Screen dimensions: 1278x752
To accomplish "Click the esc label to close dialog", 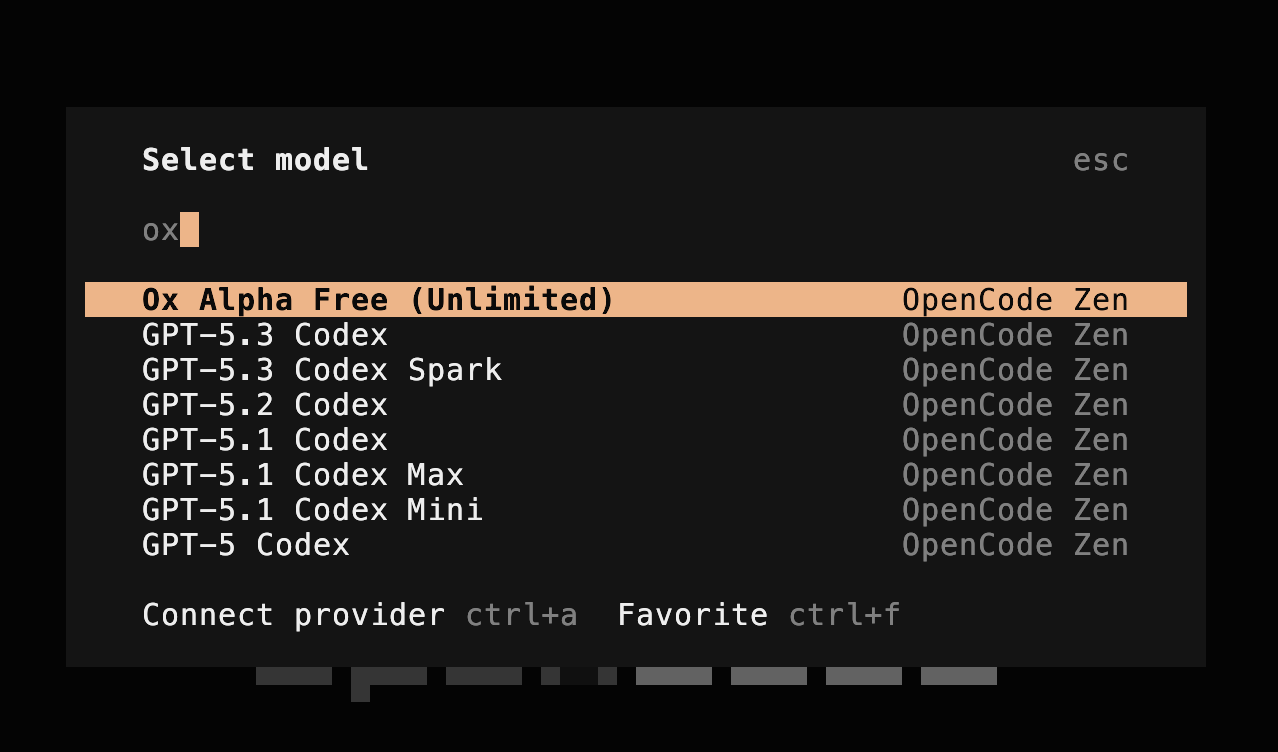I will 1101,160.
